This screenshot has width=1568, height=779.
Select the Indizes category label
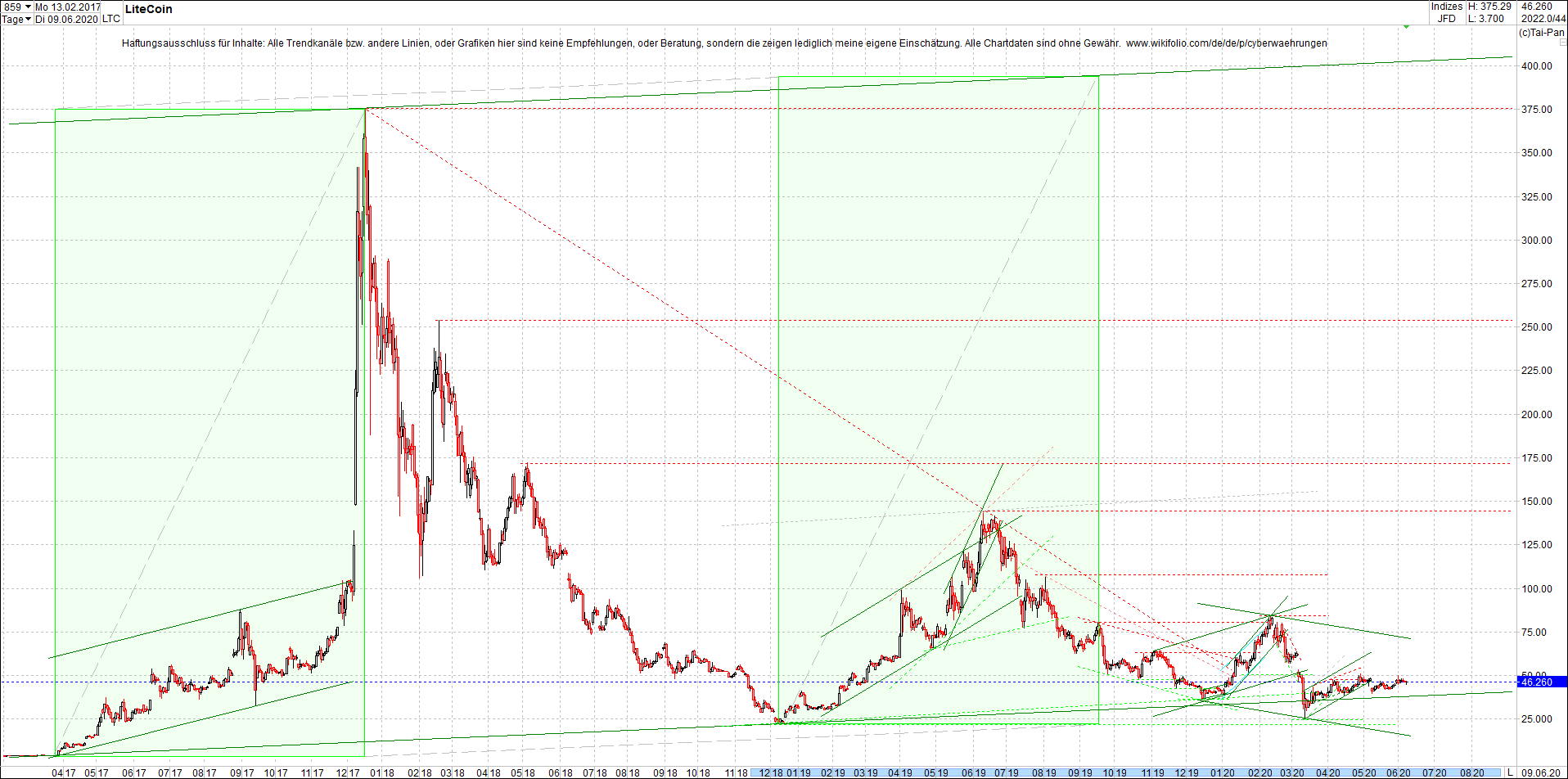(1446, 7)
